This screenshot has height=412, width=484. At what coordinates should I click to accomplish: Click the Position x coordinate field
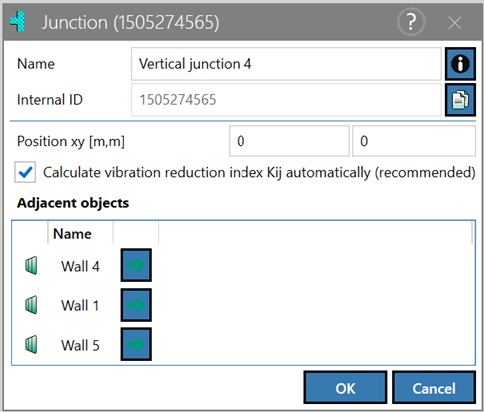[x=289, y=141]
